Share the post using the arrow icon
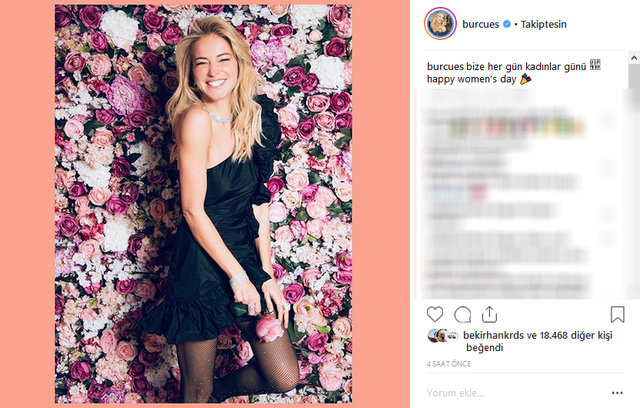This screenshot has height=408, width=640. coord(489,314)
